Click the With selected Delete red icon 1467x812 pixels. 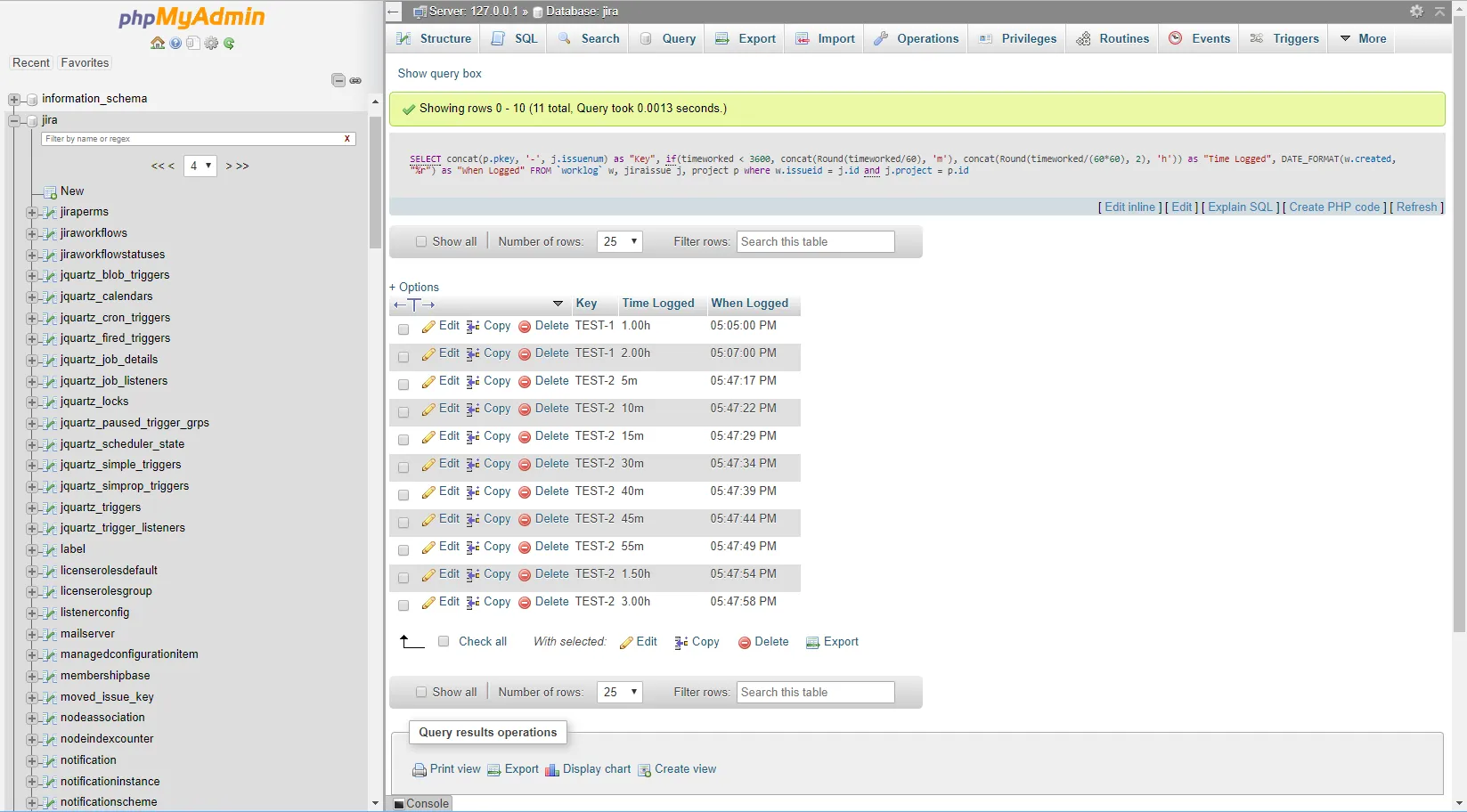click(745, 643)
